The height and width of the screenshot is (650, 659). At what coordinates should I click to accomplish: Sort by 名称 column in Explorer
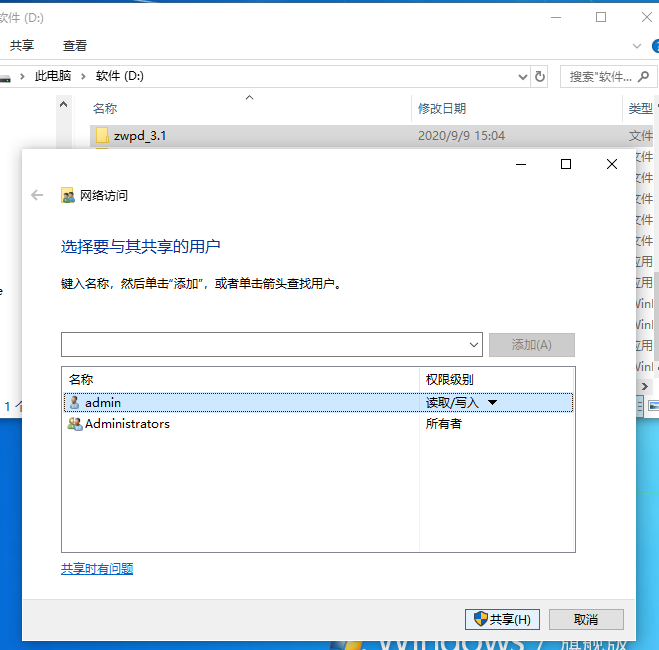pos(105,109)
